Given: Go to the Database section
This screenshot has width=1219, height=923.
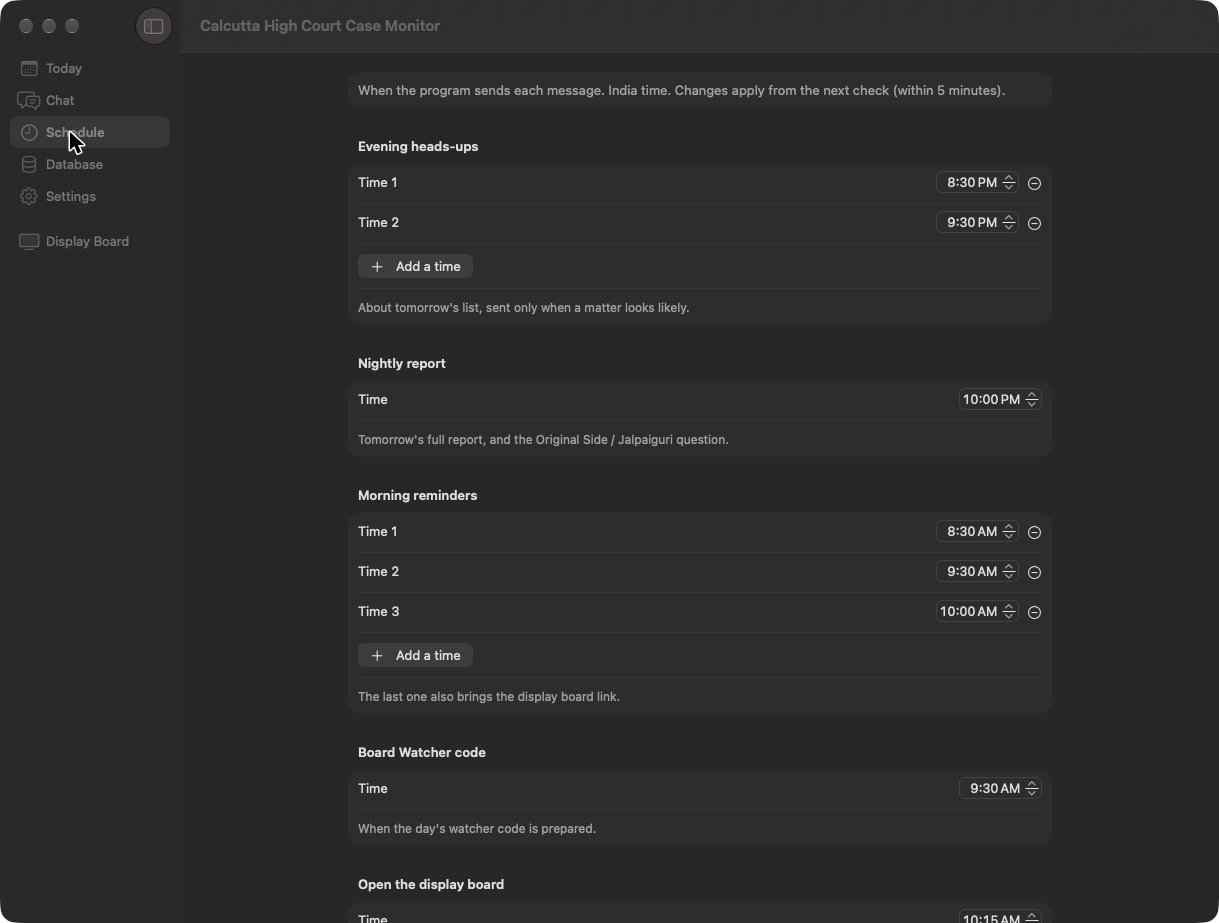Looking at the screenshot, I should point(90,164).
